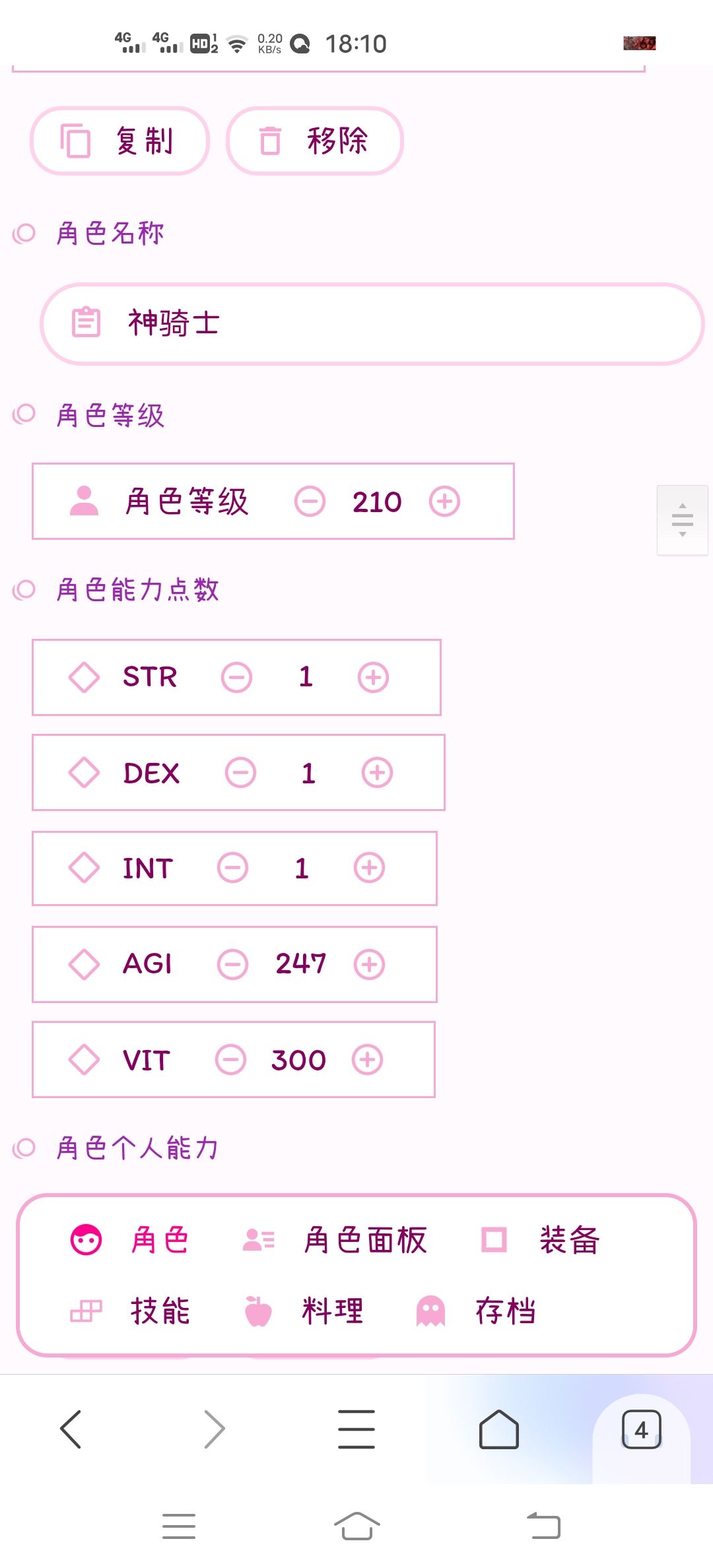Click the side scroll handle widget
Image resolution: width=713 pixels, height=1568 pixels.
pos(683,520)
